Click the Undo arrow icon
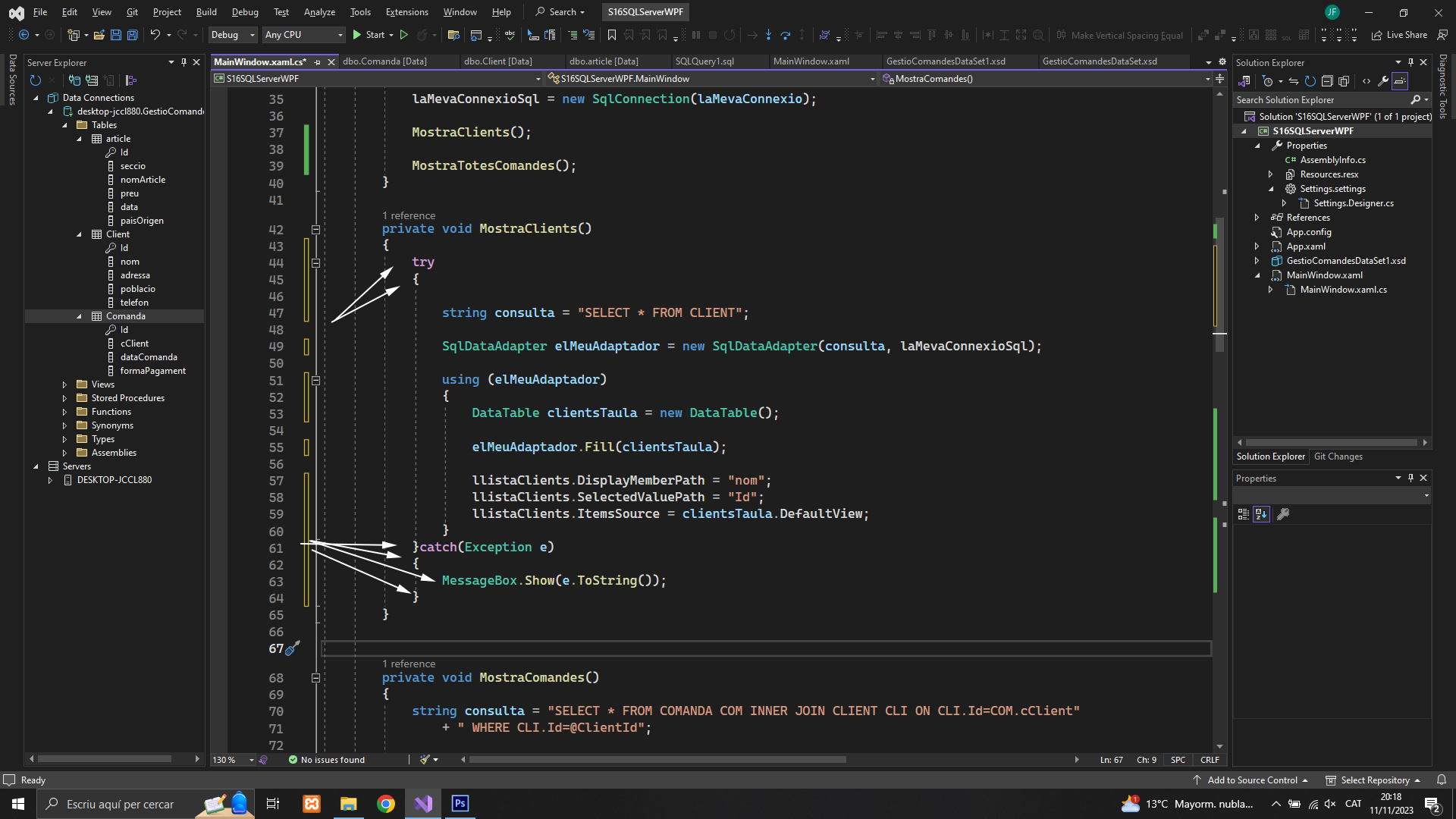Screen dimensions: 1456x819 155,35
